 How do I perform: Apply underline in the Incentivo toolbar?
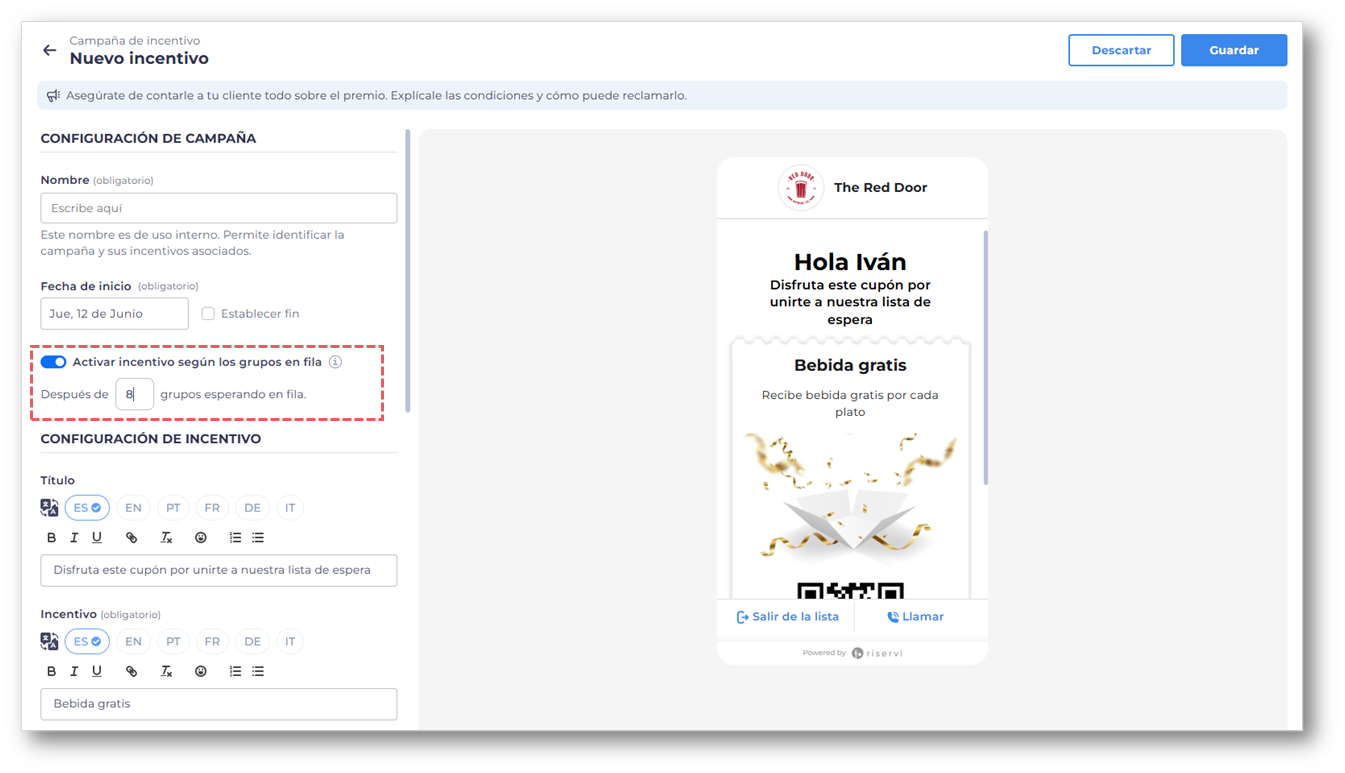97,672
